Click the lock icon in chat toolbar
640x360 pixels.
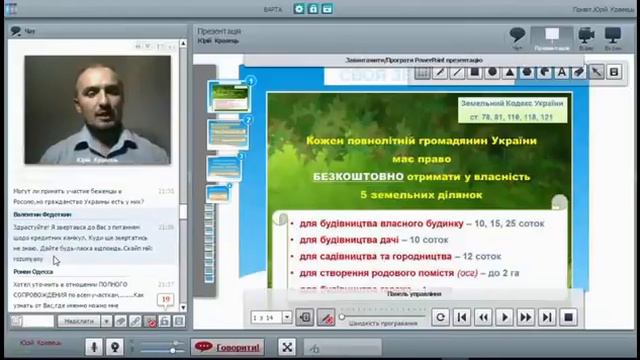coord(164,322)
